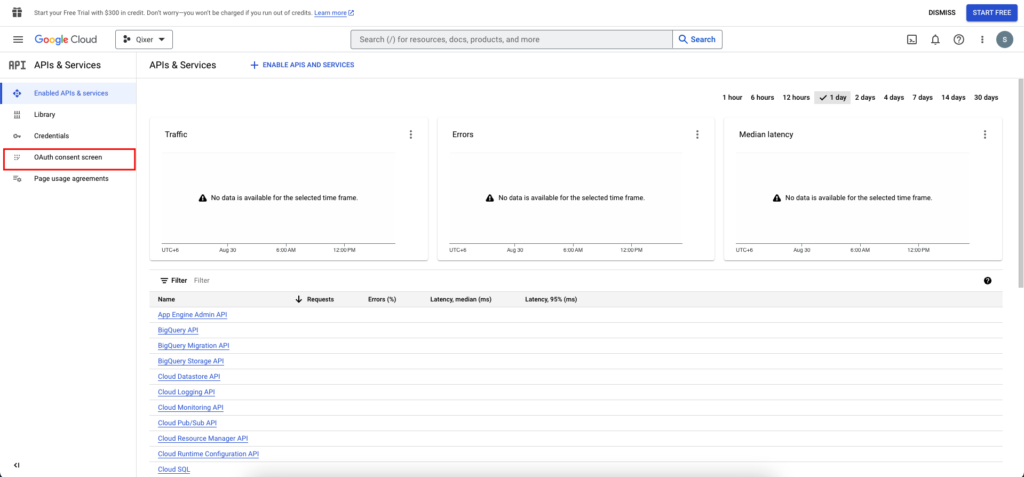Sort by Latency, median (ms) column
The image size is (1024, 477).
(460, 299)
